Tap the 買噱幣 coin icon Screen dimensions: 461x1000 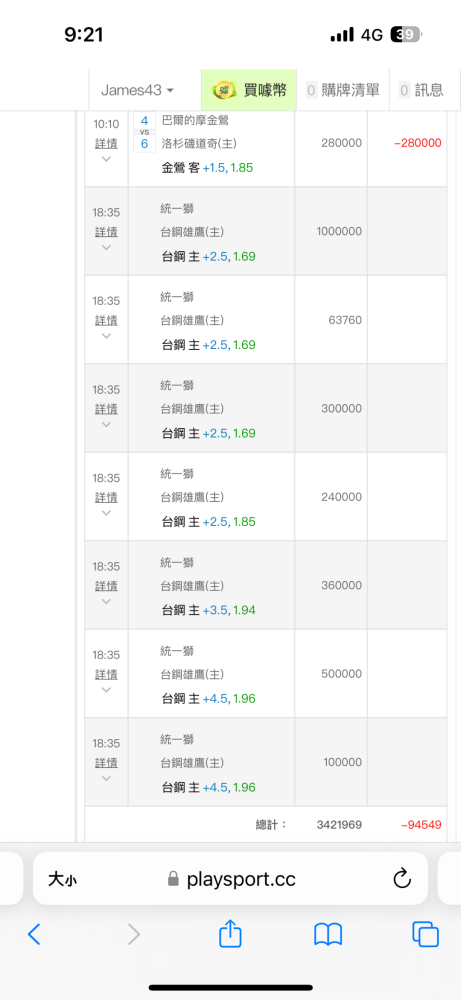click(x=224, y=91)
